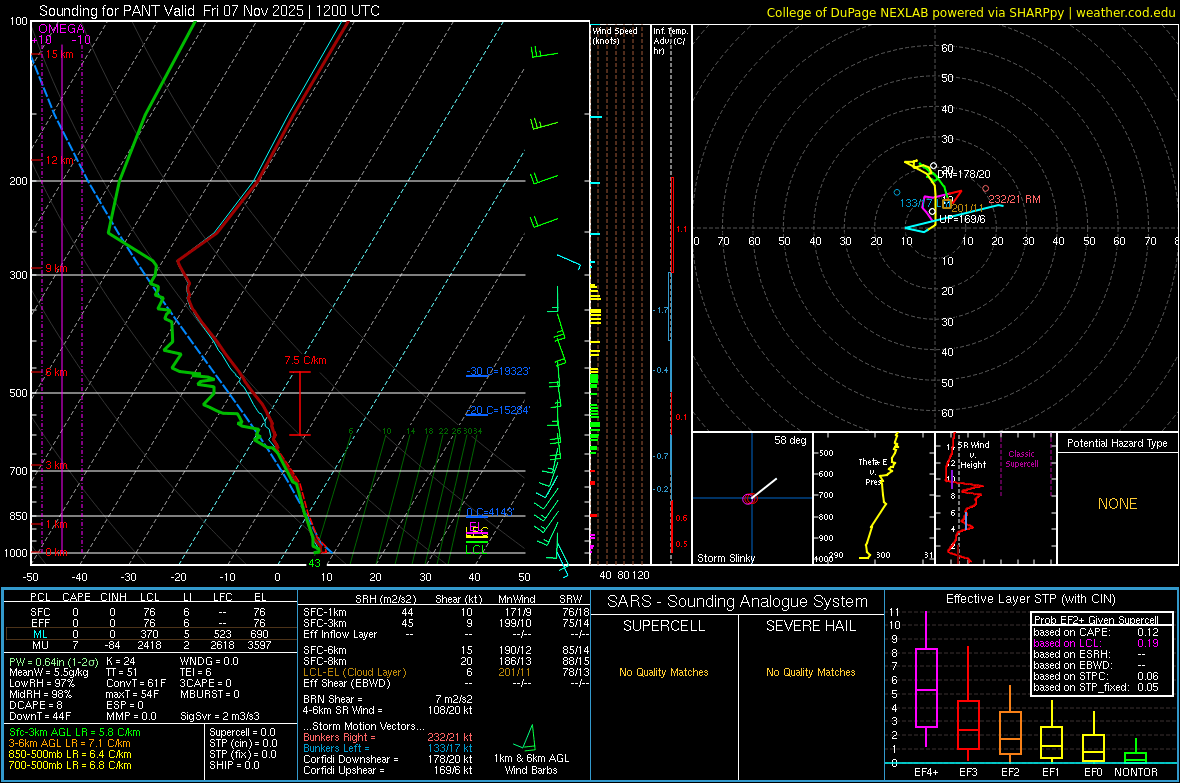The image size is (1180, 783).
Task: Click the 'LCL-EL (Cloud Layer)' row label
Action: [354, 672]
